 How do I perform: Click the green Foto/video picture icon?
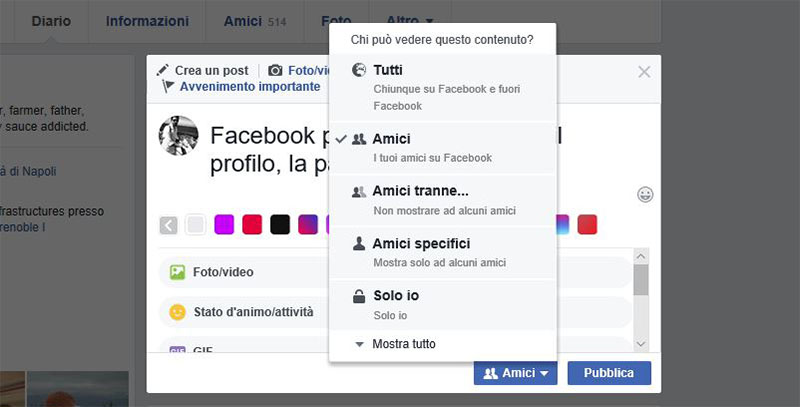pyautogui.click(x=178, y=271)
